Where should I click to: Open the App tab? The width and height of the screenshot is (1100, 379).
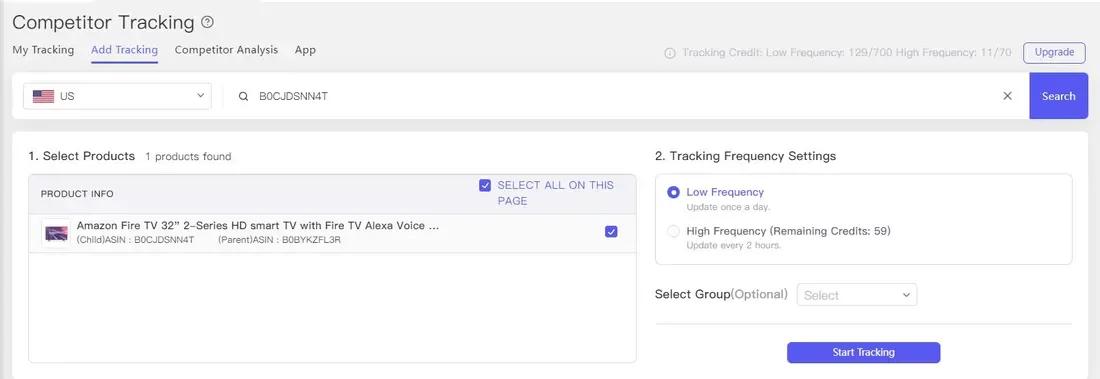click(305, 50)
